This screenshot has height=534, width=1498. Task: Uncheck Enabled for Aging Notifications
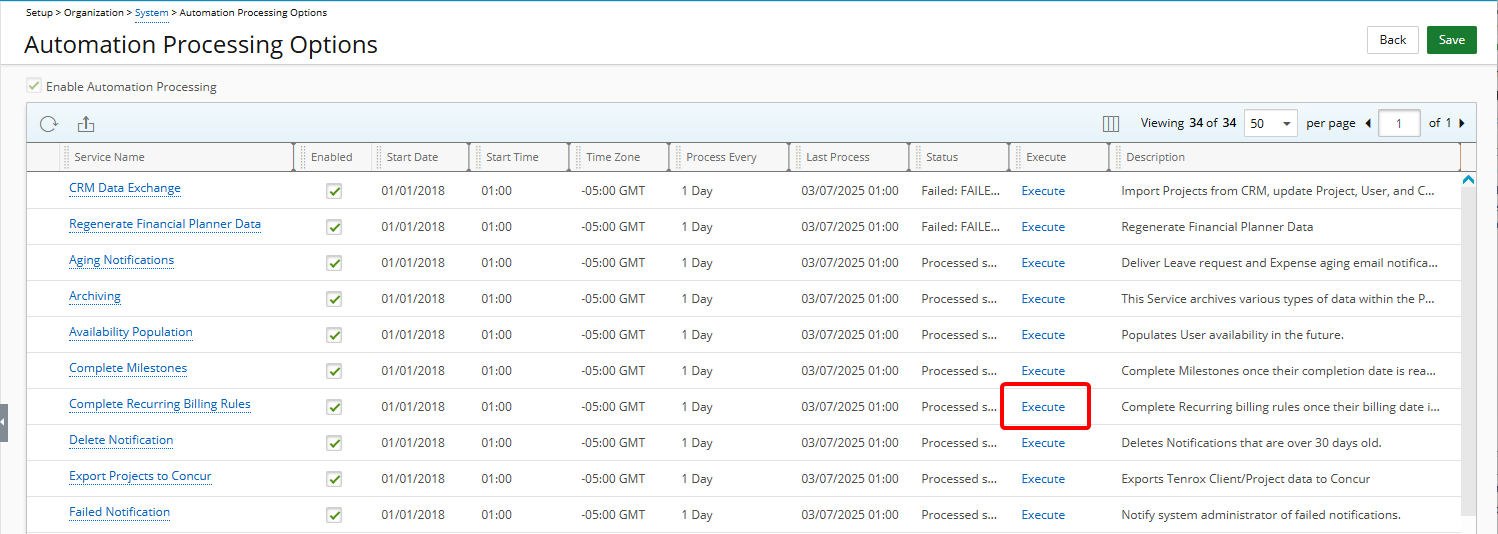[334, 263]
